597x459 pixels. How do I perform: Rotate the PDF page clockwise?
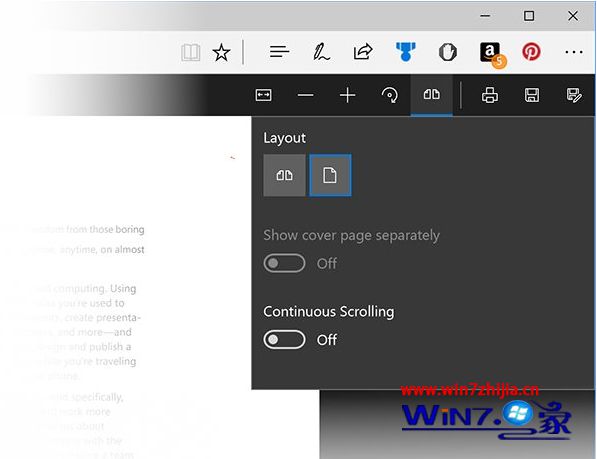[389, 95]
